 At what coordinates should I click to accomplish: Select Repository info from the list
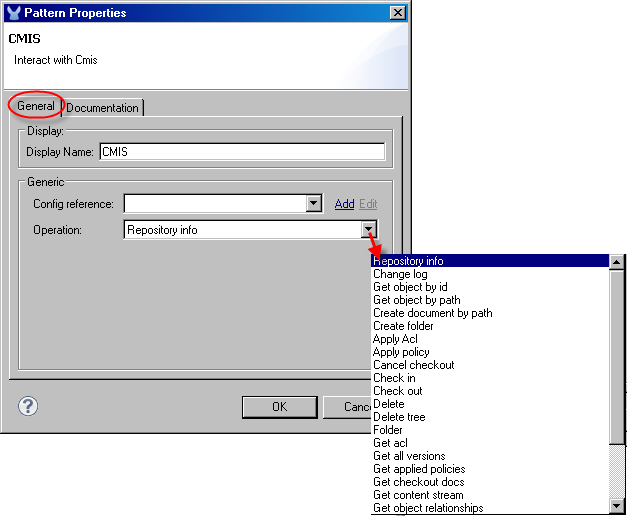[x=409, y=261]
